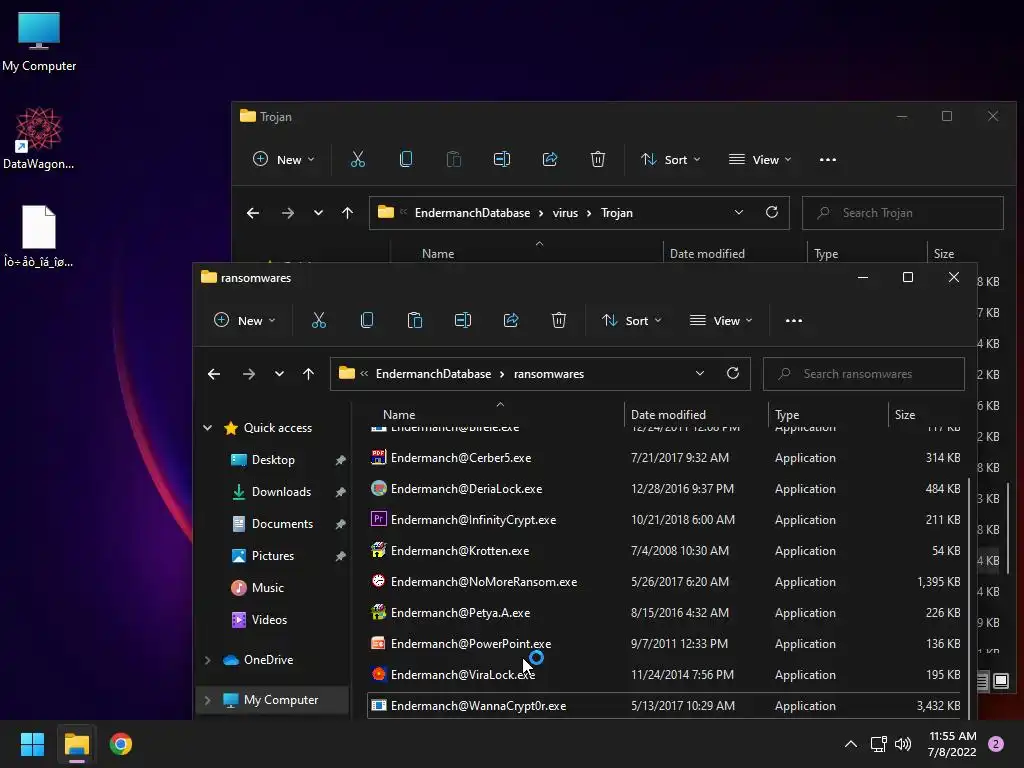Click network icon in system tray
The width and height of the screenshot is (1024, 768).
pos(878,744)
